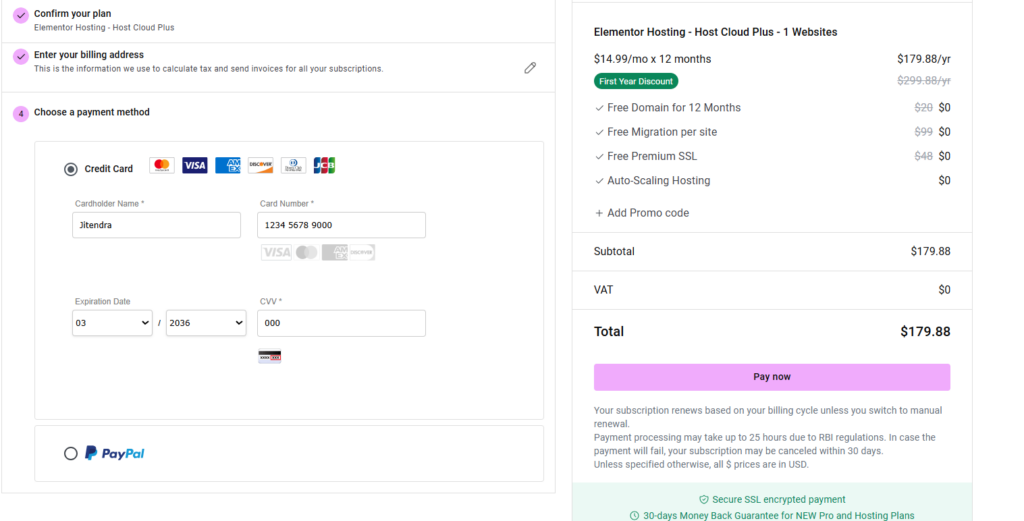Click the First Year Discount badge
Screen dimensions: 1024x521
tap(636, 81)
